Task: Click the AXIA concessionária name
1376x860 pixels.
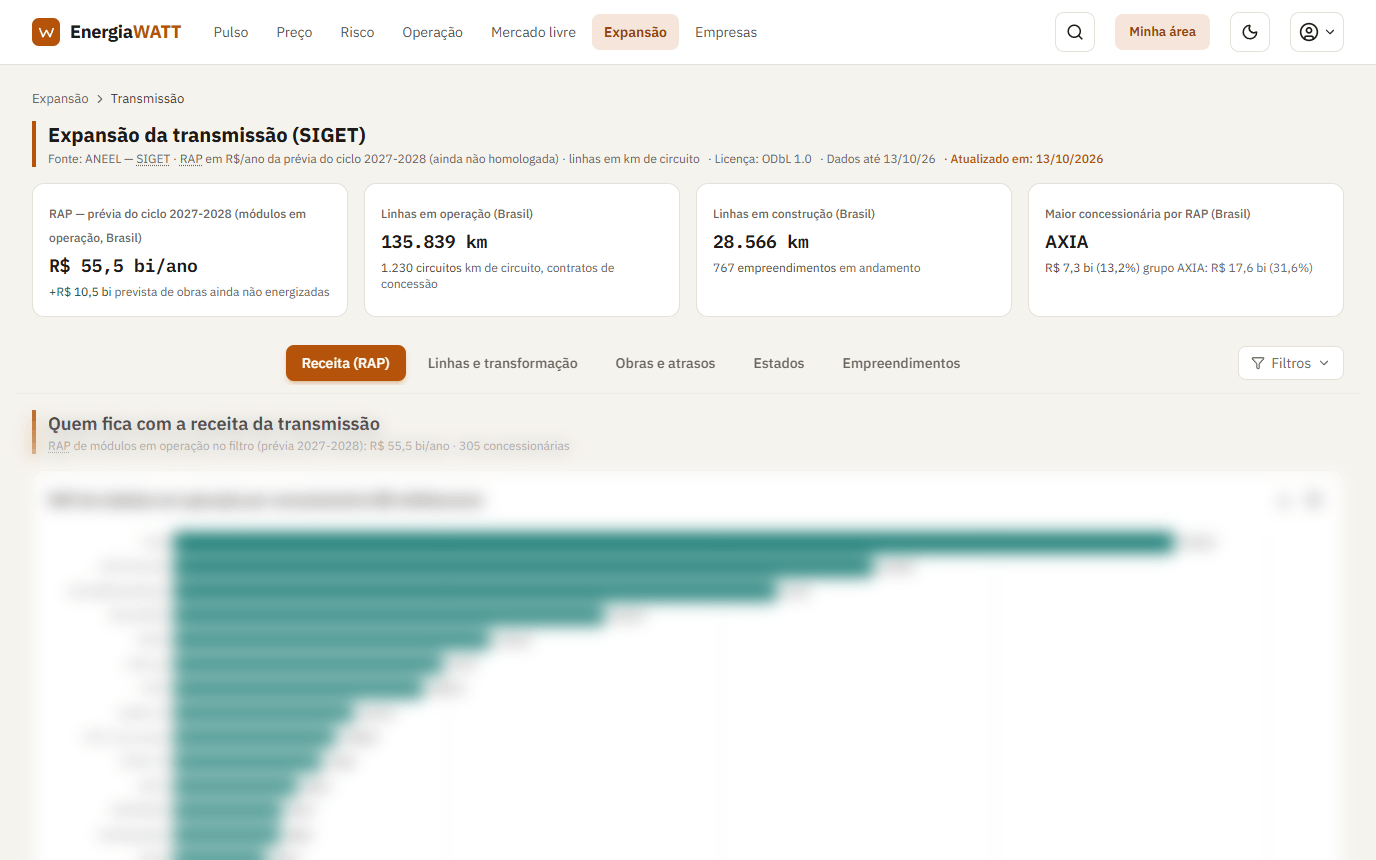Action: [1067, 242]
